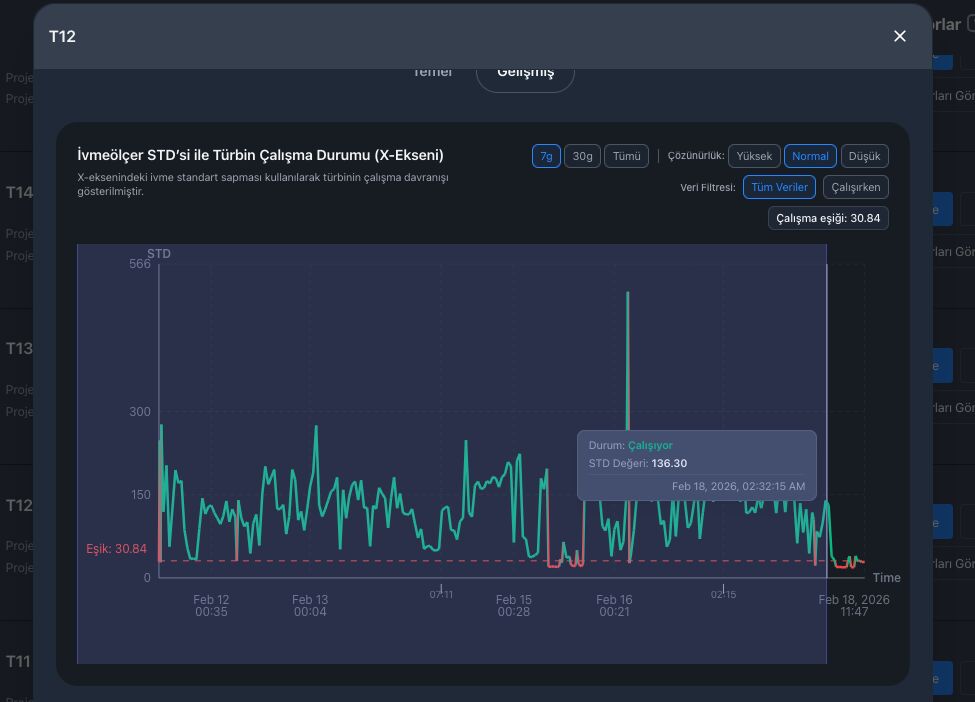Set resolution to Yüksek
The width and height of the screenshot is (975, 702).
754,156
